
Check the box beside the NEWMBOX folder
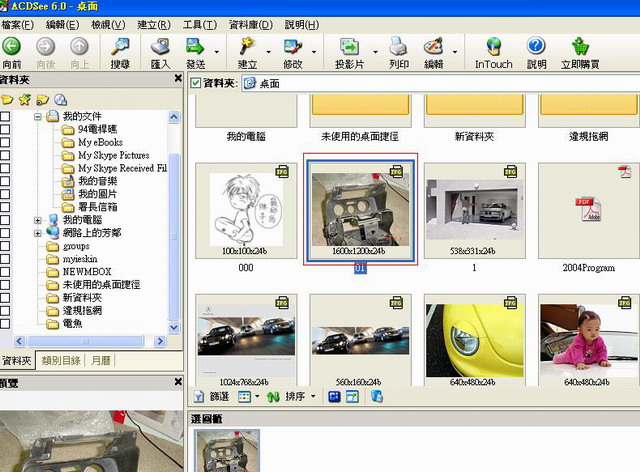point(6,272)
